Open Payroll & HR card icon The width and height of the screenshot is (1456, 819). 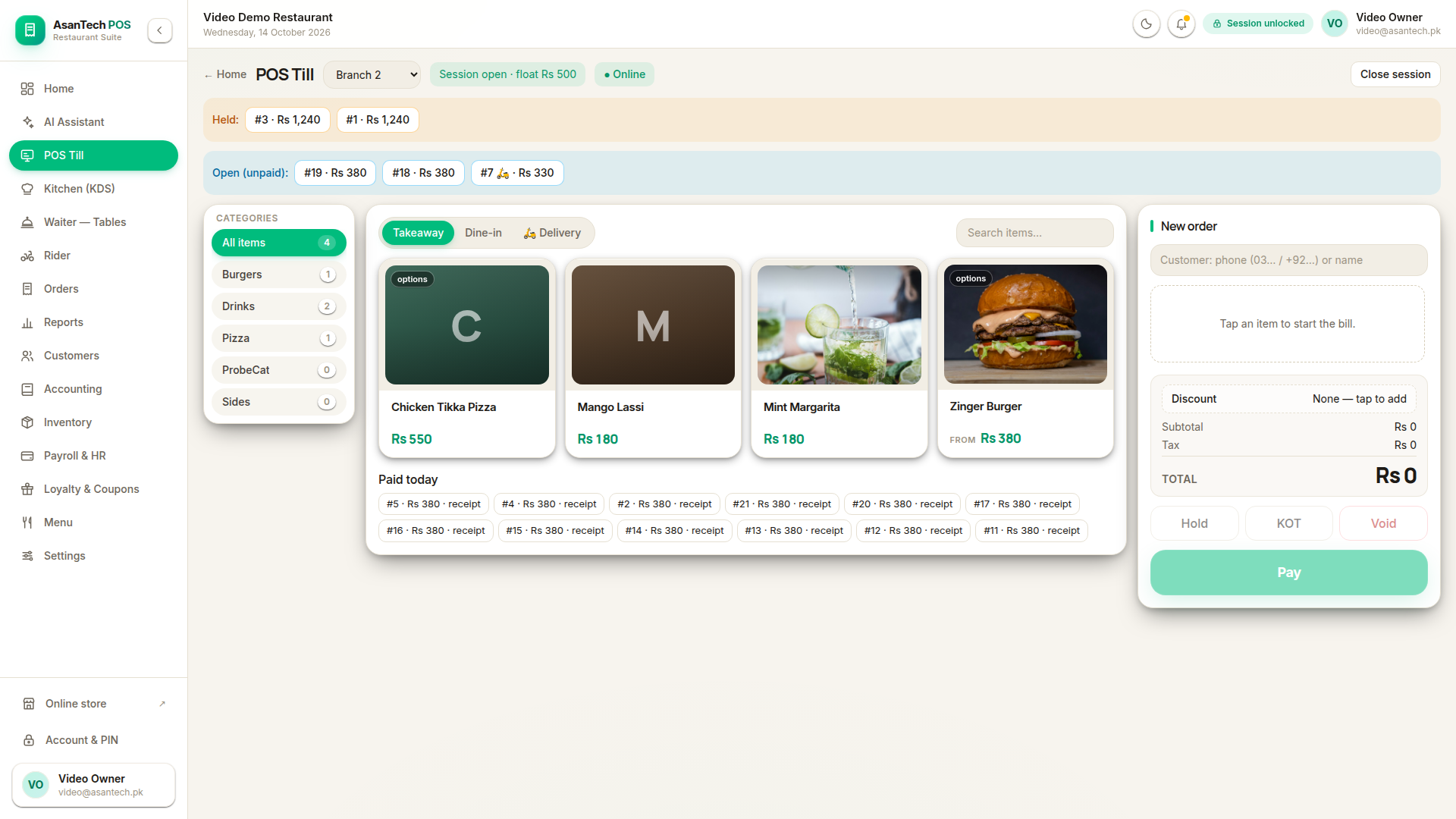[x=27, y=456]
